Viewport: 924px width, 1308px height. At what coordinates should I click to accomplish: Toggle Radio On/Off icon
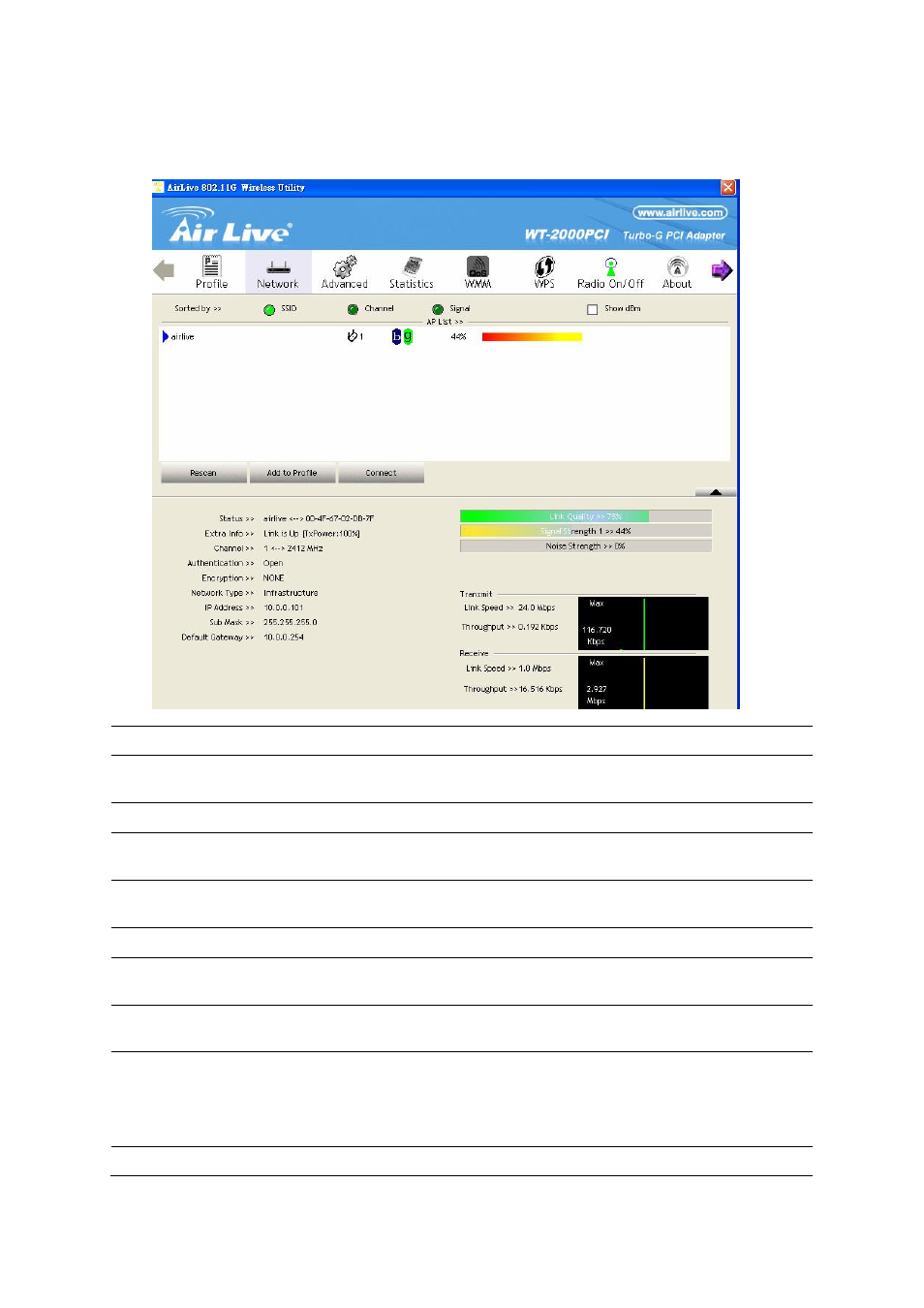(x=610, y=271)
